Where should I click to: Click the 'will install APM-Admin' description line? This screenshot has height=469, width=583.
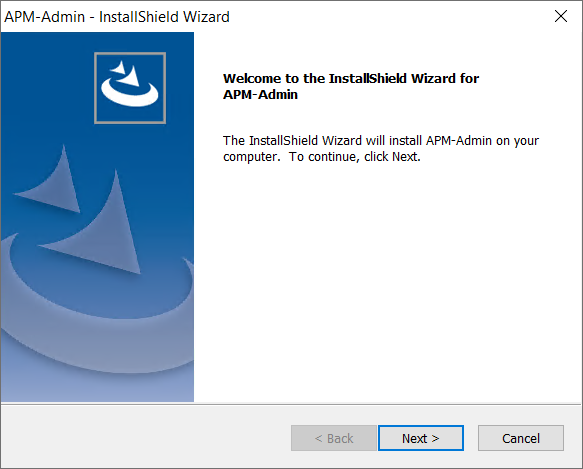[x=381, y=141]
